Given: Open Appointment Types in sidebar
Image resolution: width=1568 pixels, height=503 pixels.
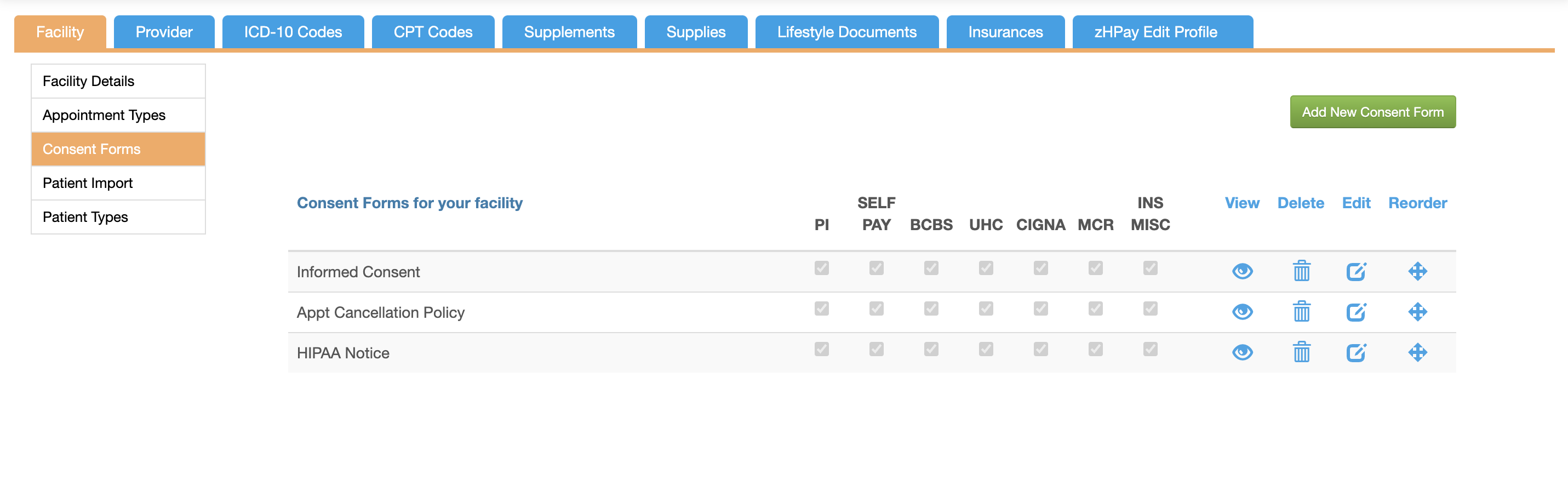Looking at the screenshot, I should 118,115.
